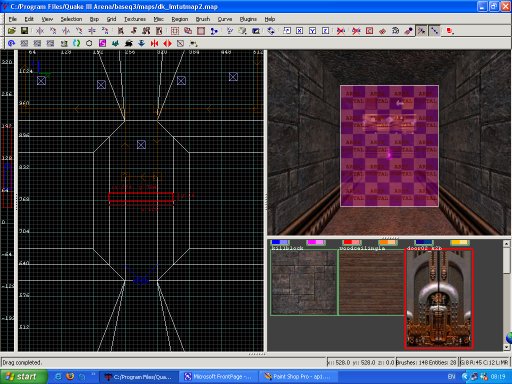Click the orange color swatch in texture window
Image resolution: width=512 pixels, height=384 pixels.
(388, 242)
